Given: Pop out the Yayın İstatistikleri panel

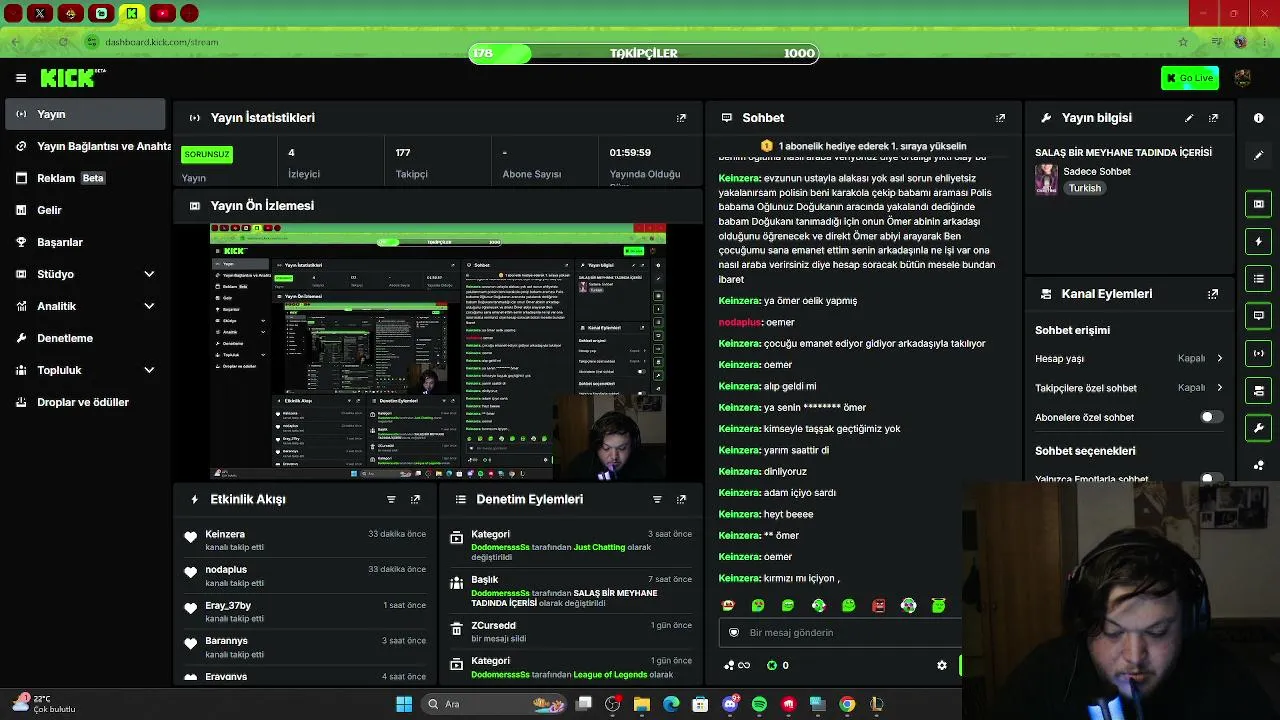Looking at the screenshot, I should [x=681, y=118].
